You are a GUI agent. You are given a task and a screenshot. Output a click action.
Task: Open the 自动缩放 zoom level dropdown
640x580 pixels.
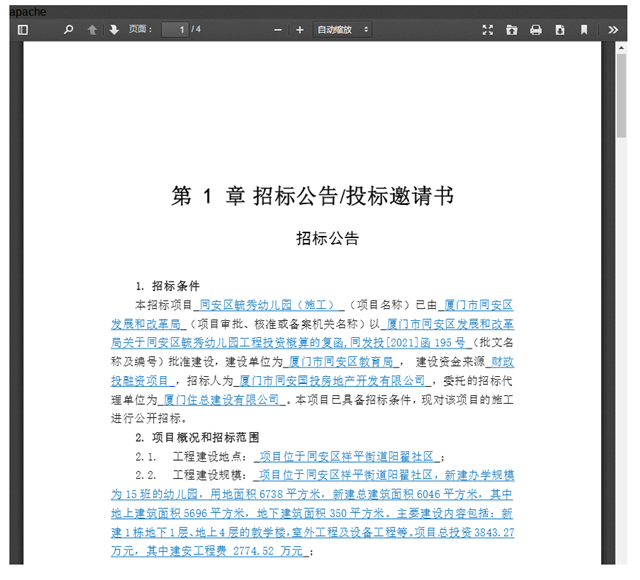(343, 30)
